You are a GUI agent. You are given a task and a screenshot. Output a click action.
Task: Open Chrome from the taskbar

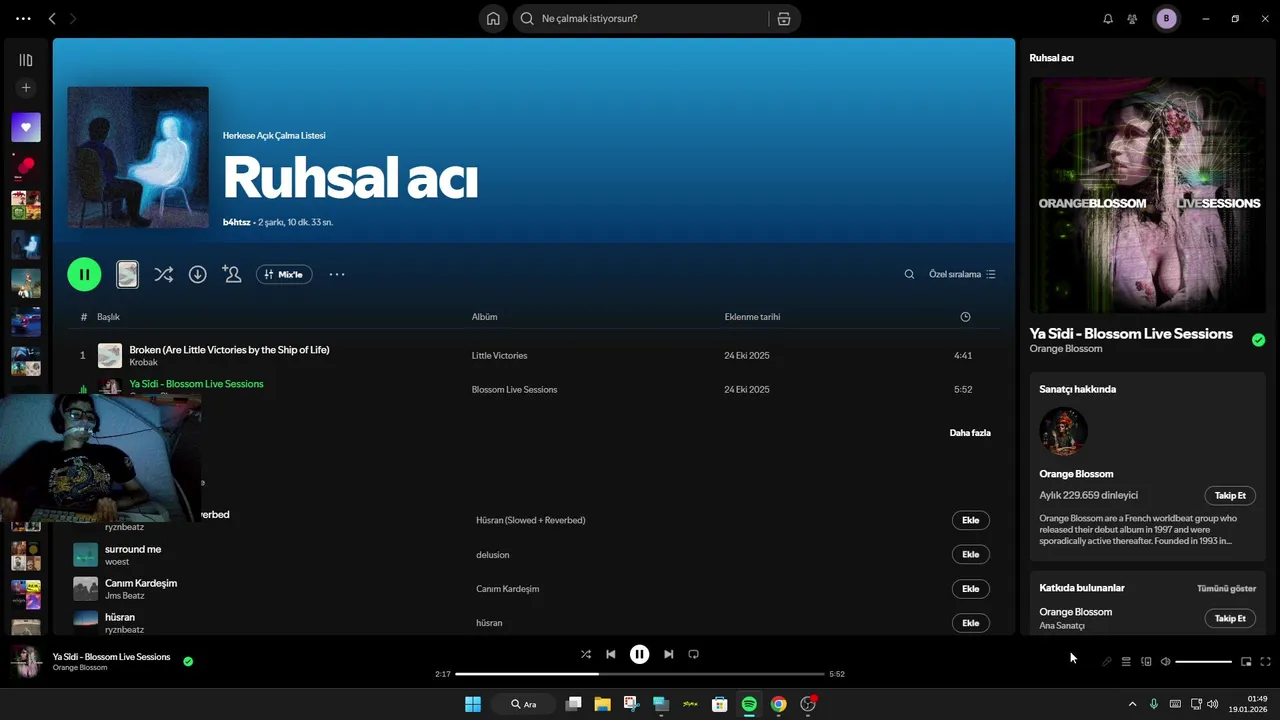pos(778,704)
